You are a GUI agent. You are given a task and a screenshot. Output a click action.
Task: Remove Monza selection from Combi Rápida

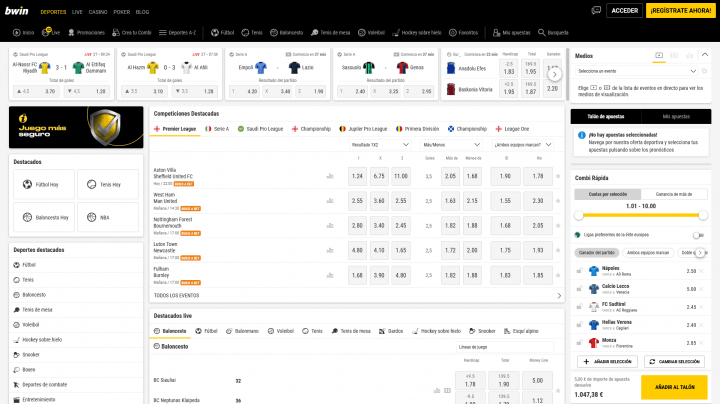(702, 343)
